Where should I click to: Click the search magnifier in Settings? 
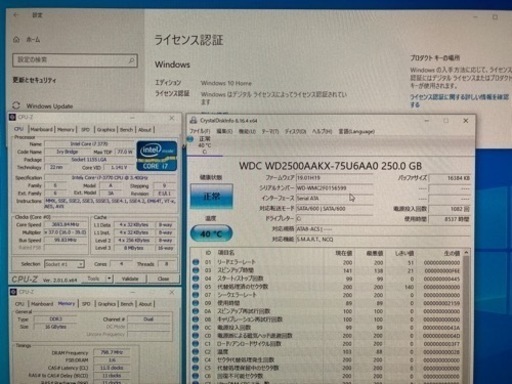[x=131, y=60]
